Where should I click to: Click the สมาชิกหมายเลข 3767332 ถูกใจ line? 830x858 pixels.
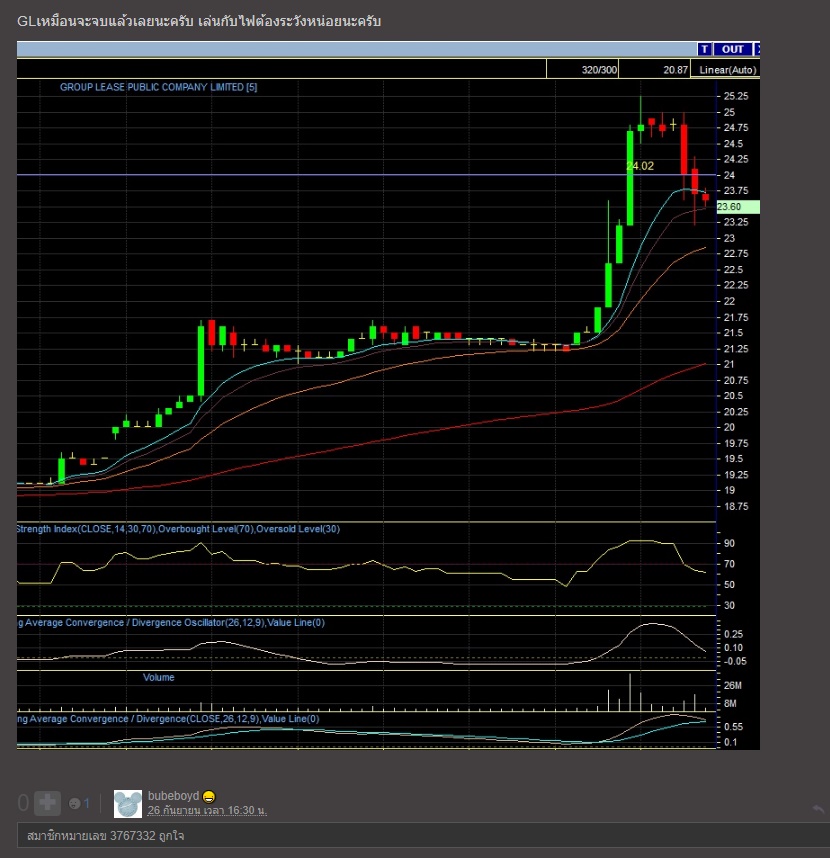pyautogui.click(x=105, y=836)
